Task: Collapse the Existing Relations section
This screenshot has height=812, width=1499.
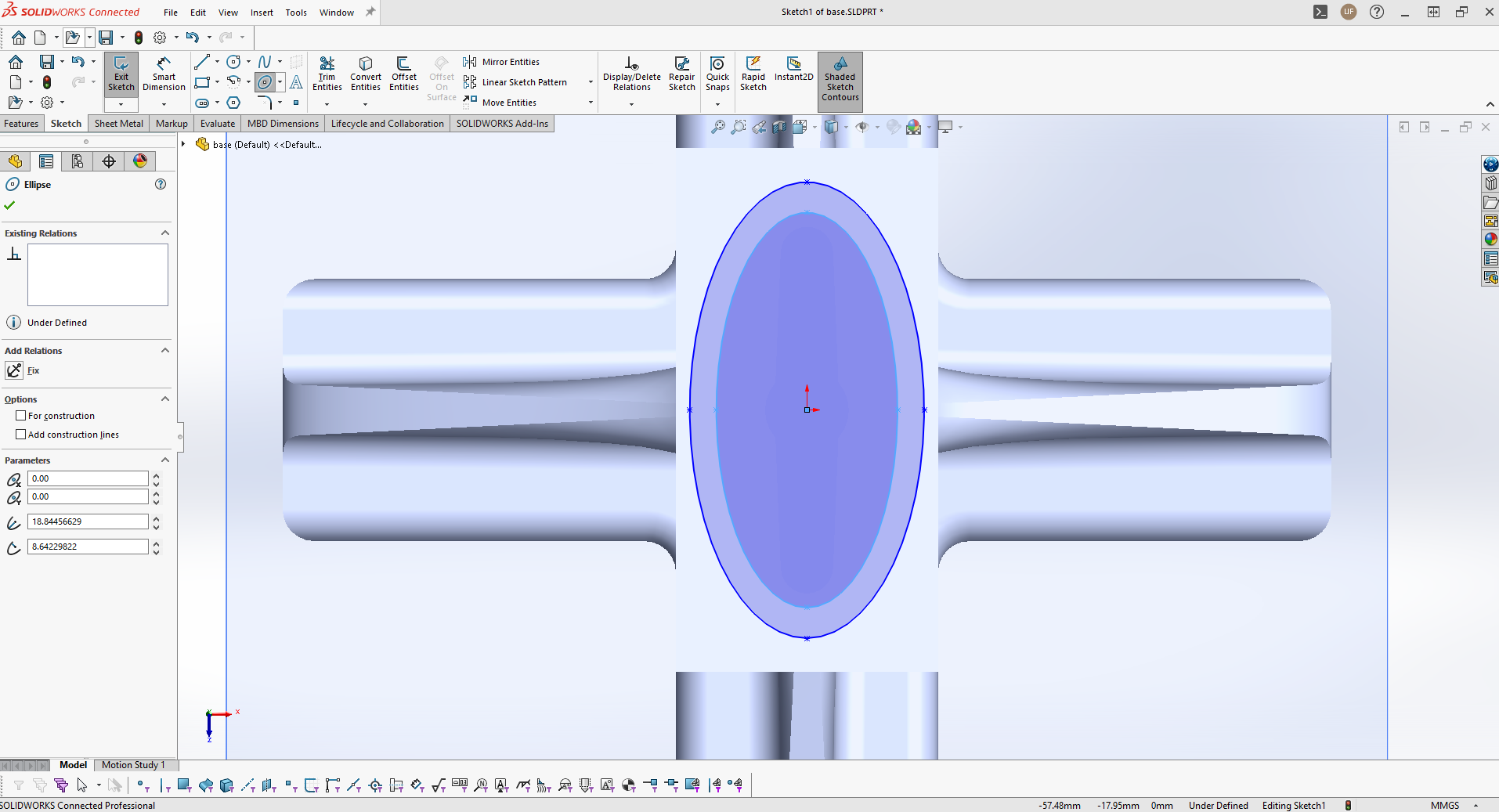Action: [x=165, y=233]
